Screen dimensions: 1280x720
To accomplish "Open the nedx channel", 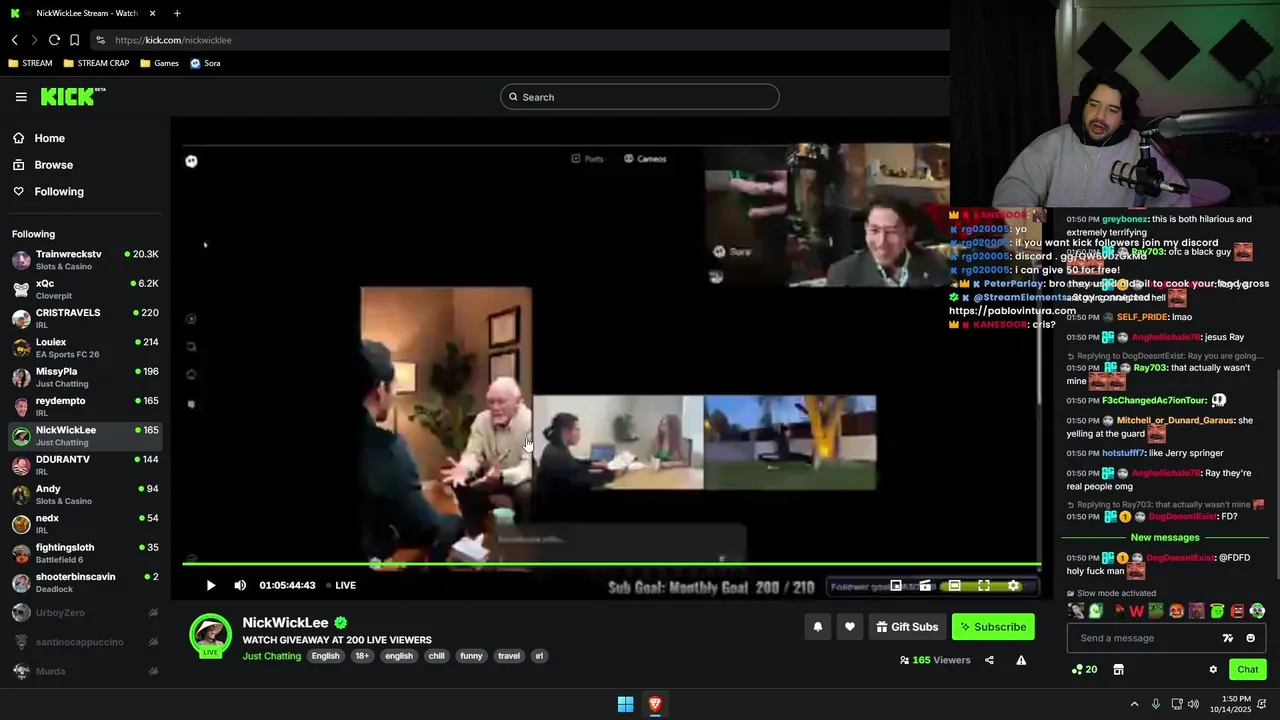I will (85, 524).
